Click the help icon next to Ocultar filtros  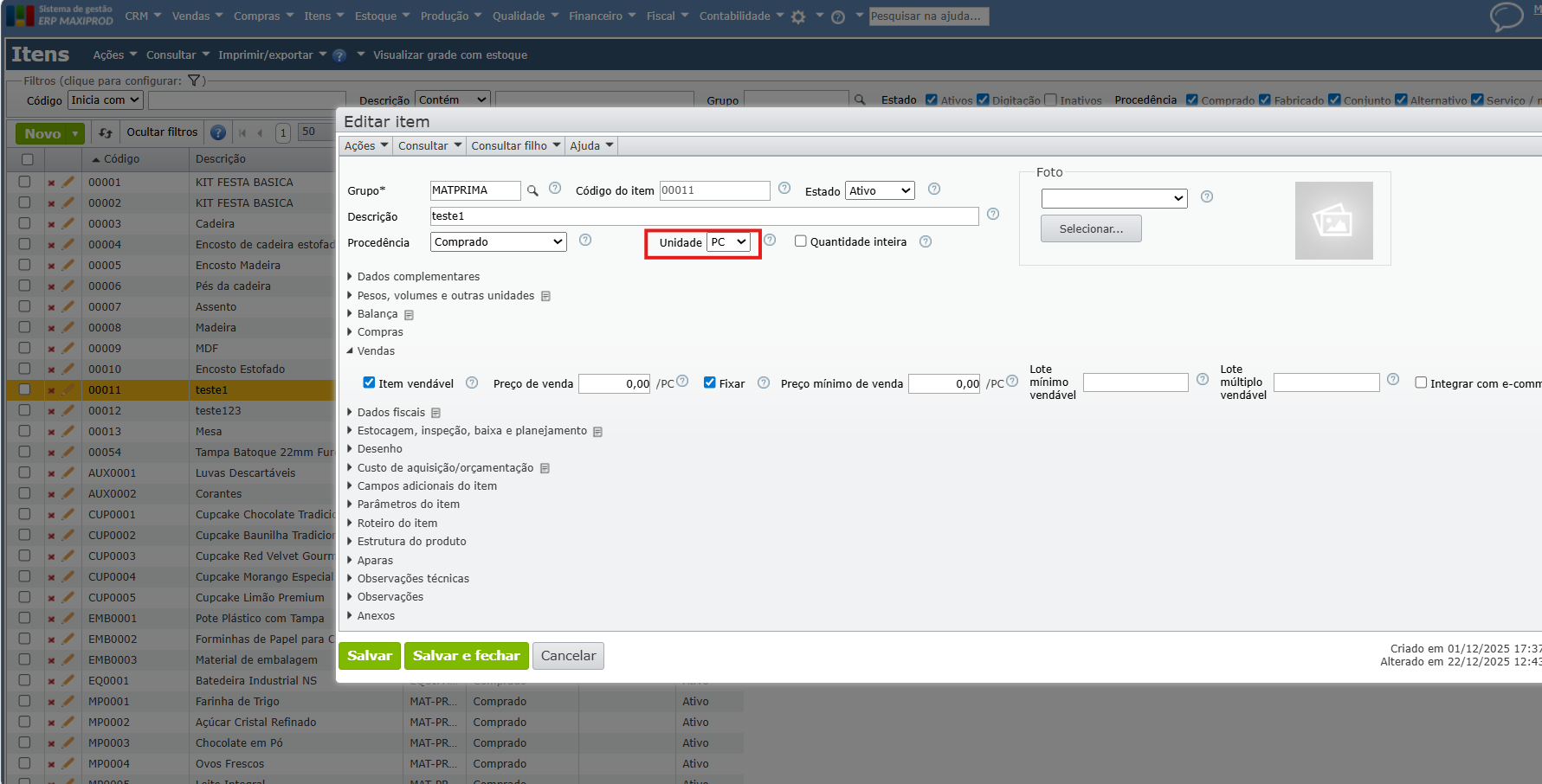tap(218, 132)
